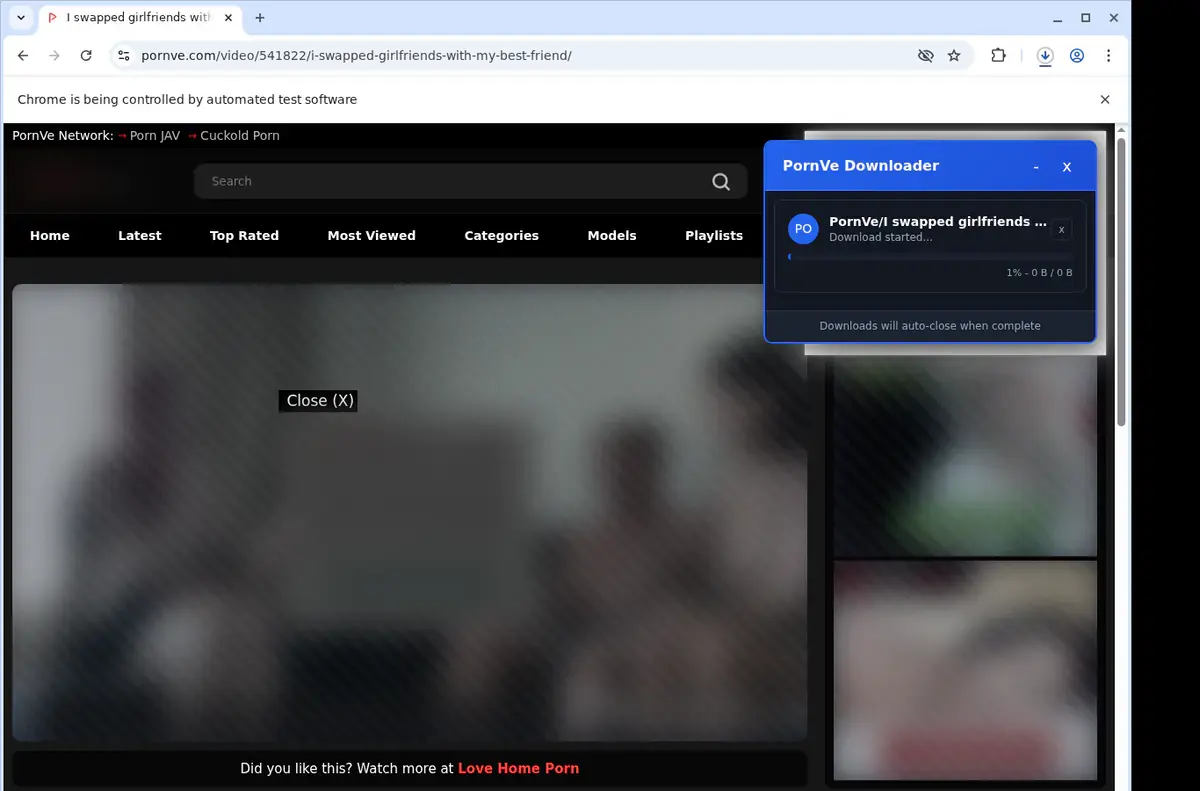
Task: Click the 'PornVe Downloader' title text
Action: click(861, 166)
